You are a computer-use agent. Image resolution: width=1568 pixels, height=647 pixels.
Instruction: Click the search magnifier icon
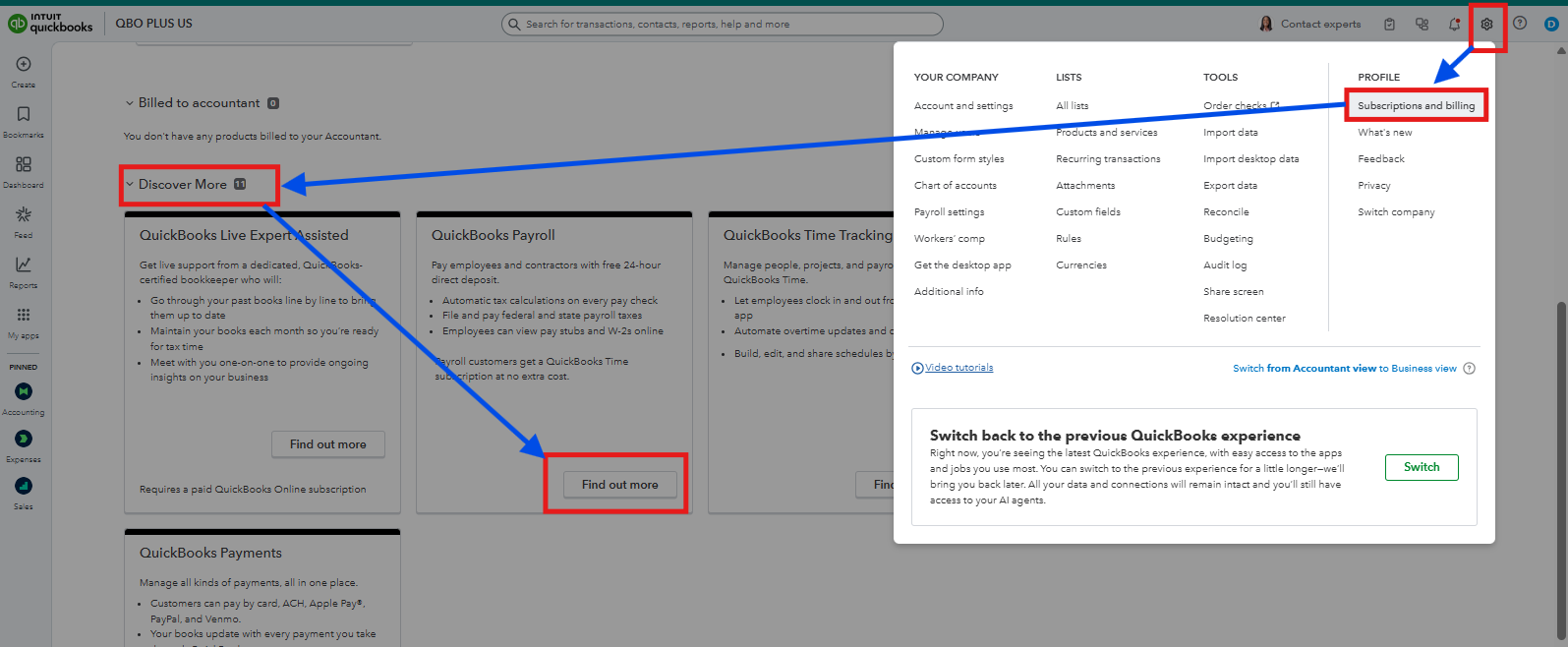click(x=514, y=24)
